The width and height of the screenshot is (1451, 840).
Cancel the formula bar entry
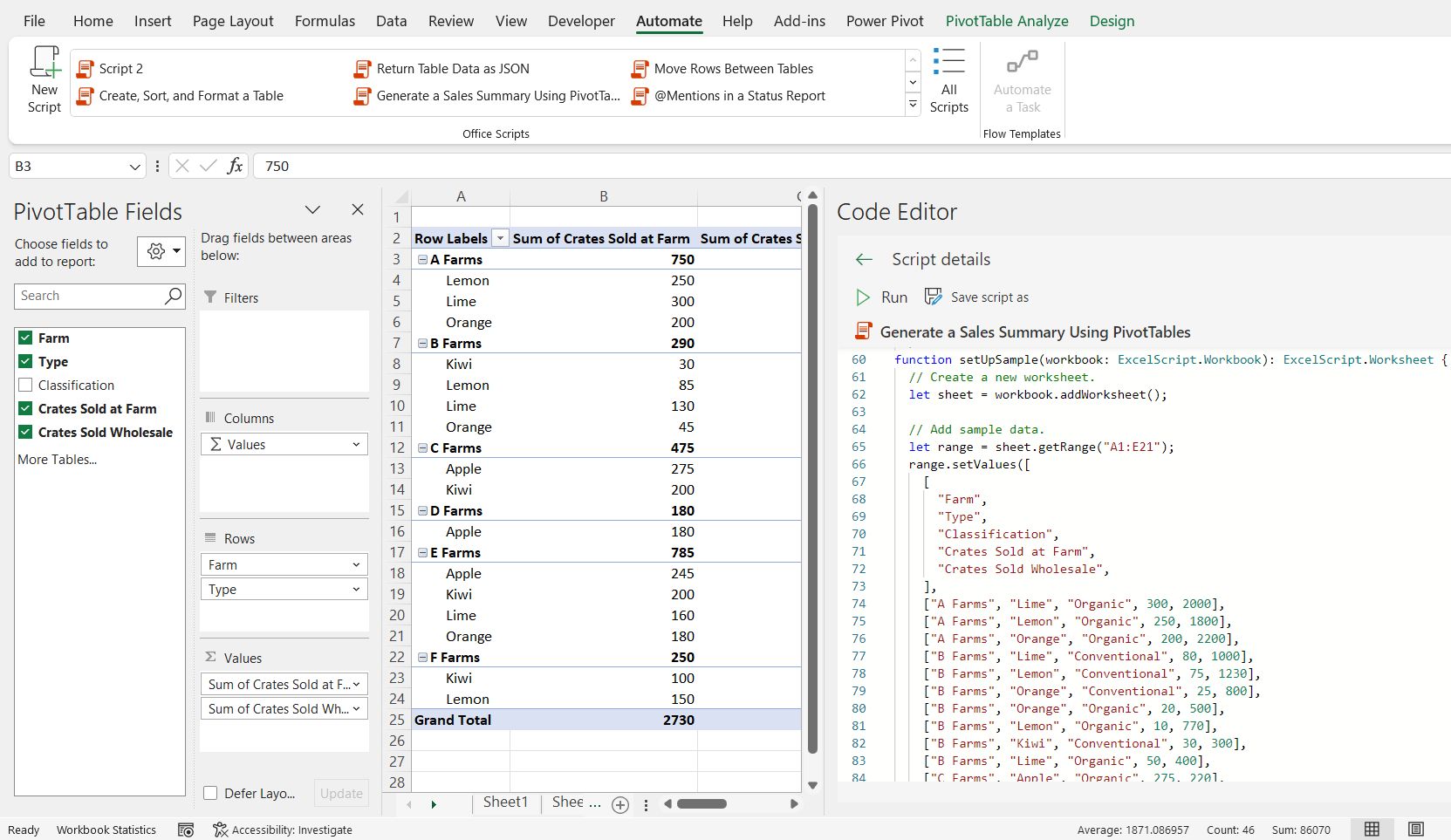click(181, 166)
